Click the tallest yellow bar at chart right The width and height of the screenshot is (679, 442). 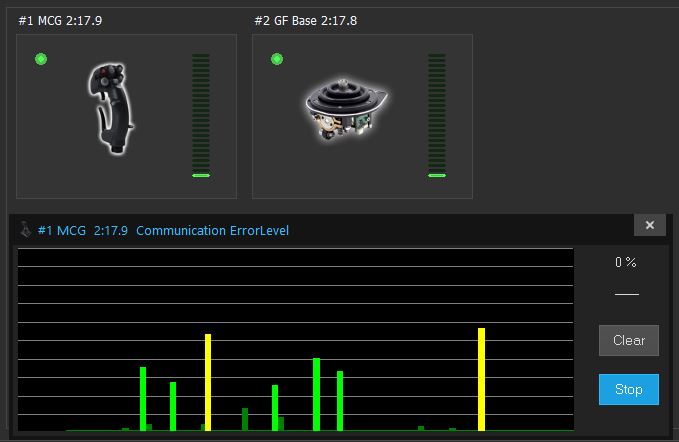click(481, 380)
